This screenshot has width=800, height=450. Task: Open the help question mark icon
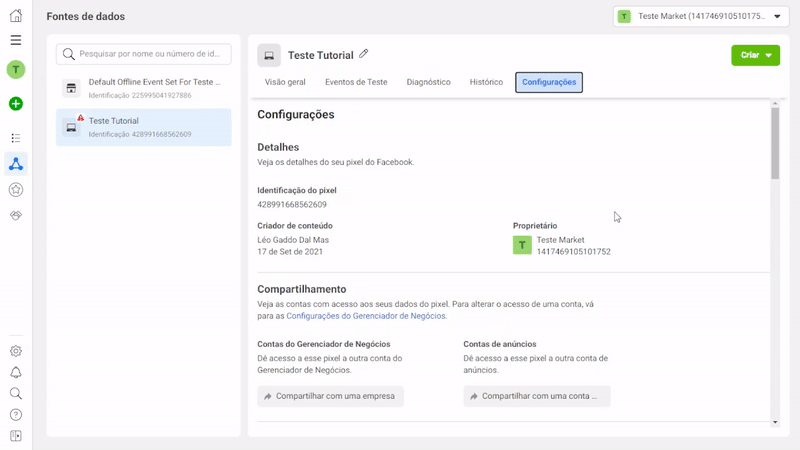[x=15, y=415]
